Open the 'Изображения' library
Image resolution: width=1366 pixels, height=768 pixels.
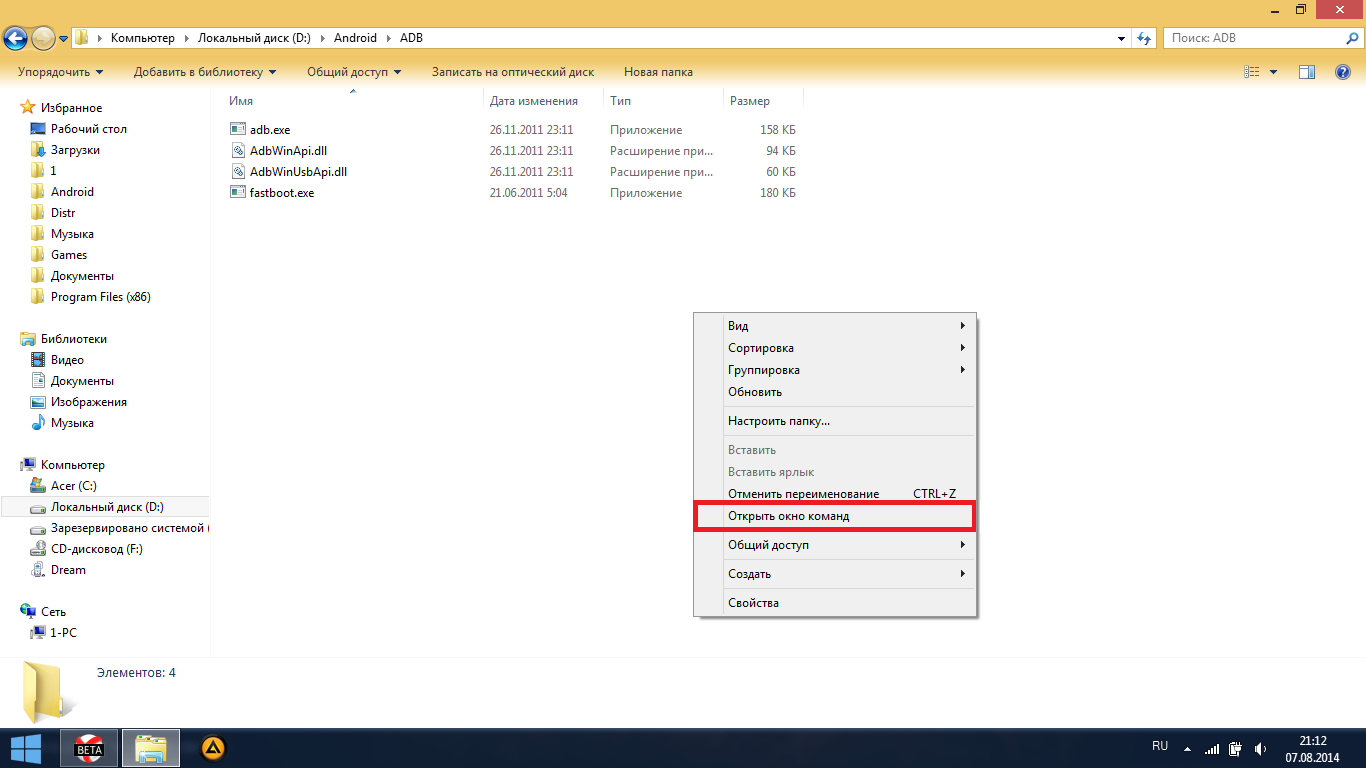point(89,401)
